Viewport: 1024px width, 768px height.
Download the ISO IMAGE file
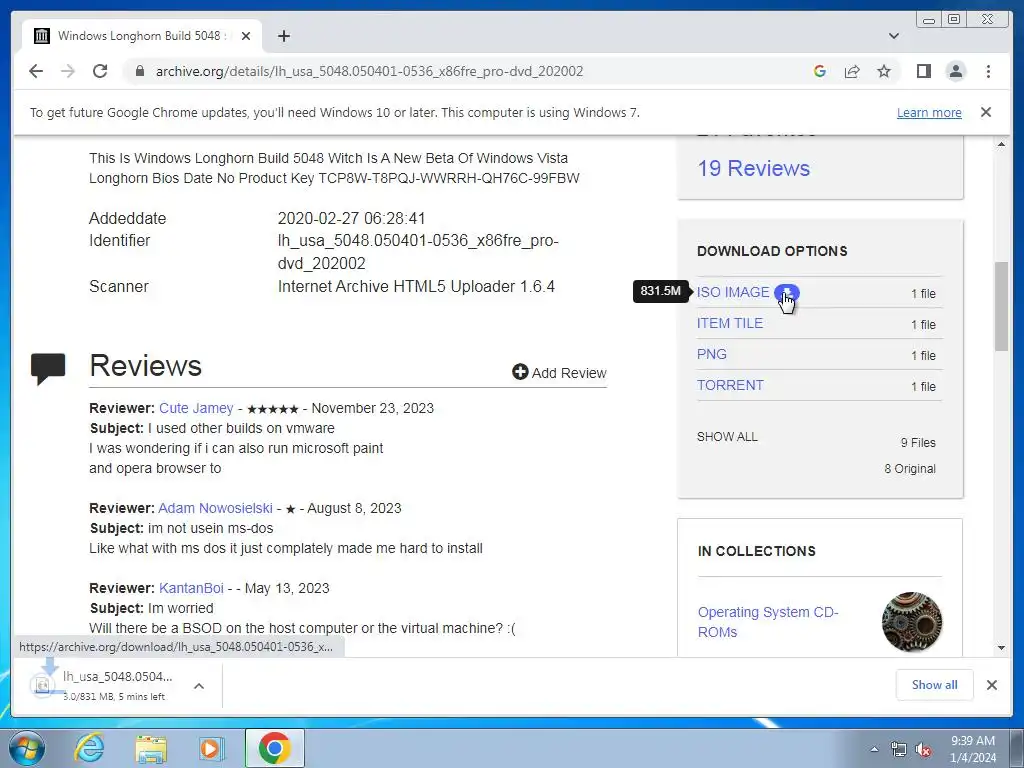[733, 293]
